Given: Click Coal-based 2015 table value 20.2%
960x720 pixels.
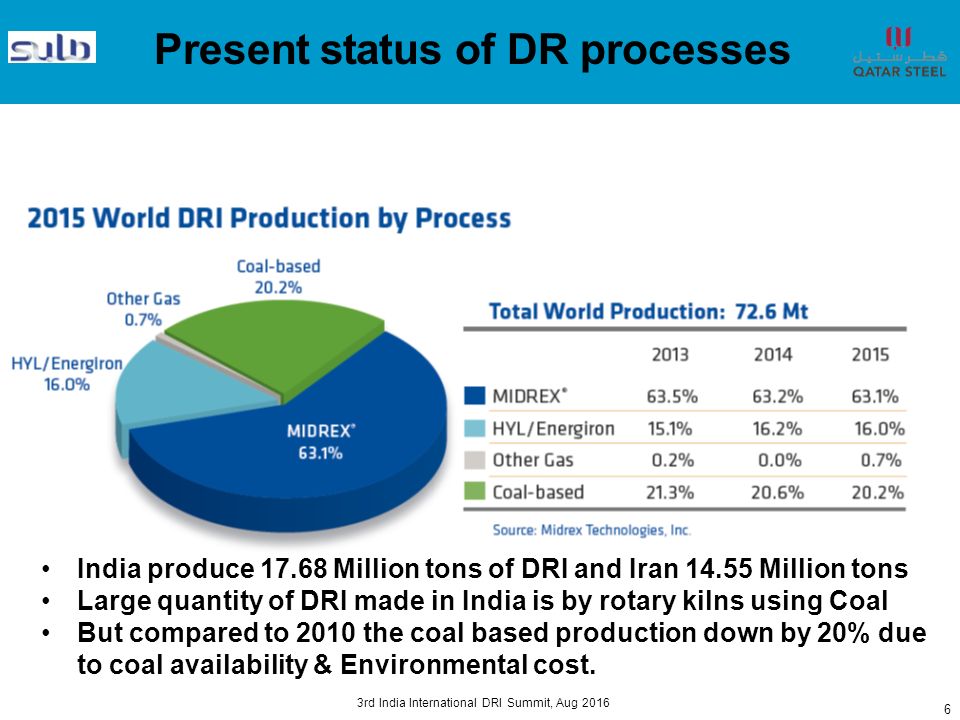Looking at the screenshot, I should coord(877,492).
